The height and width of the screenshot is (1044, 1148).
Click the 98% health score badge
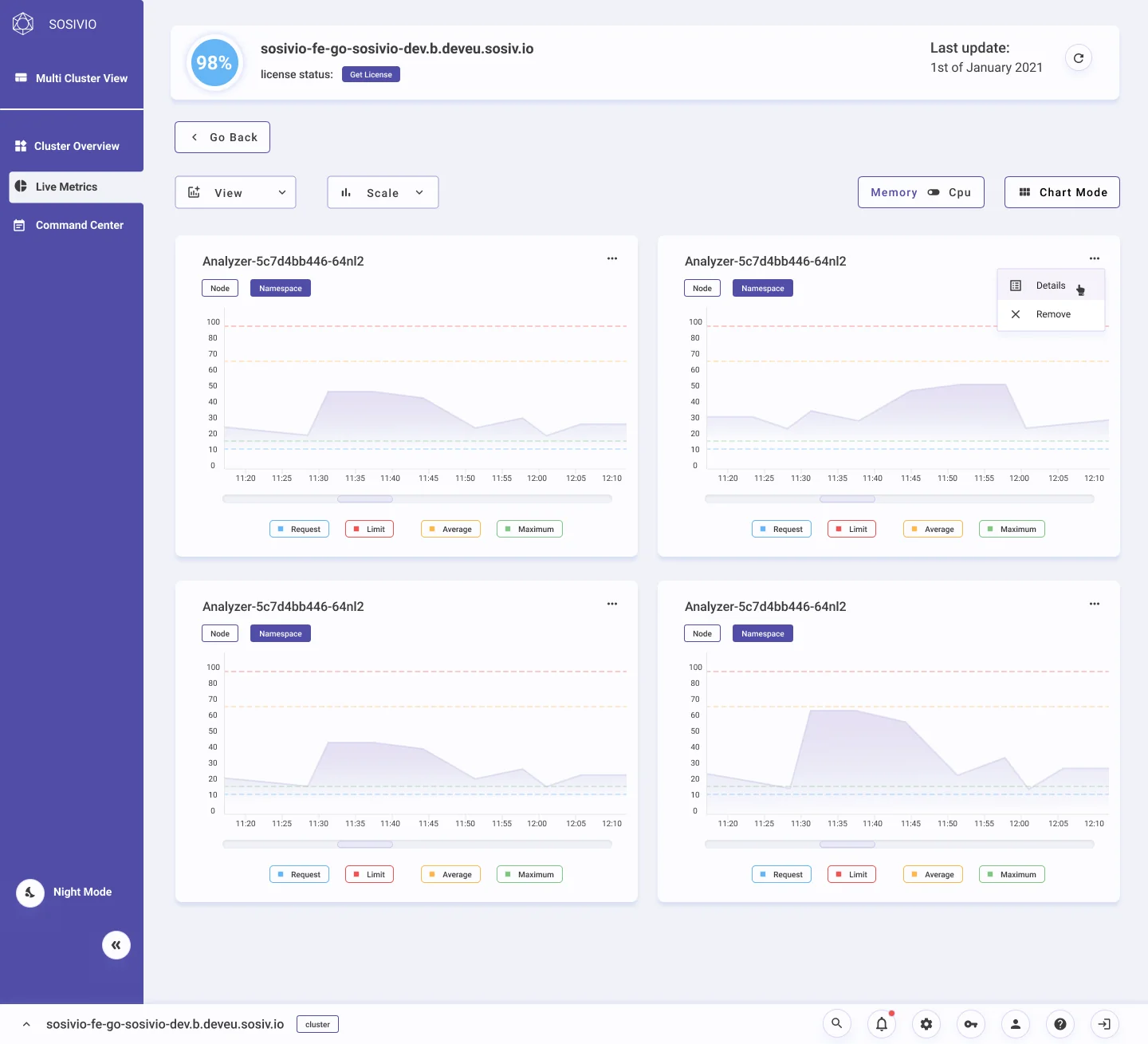tap(214, 62)
